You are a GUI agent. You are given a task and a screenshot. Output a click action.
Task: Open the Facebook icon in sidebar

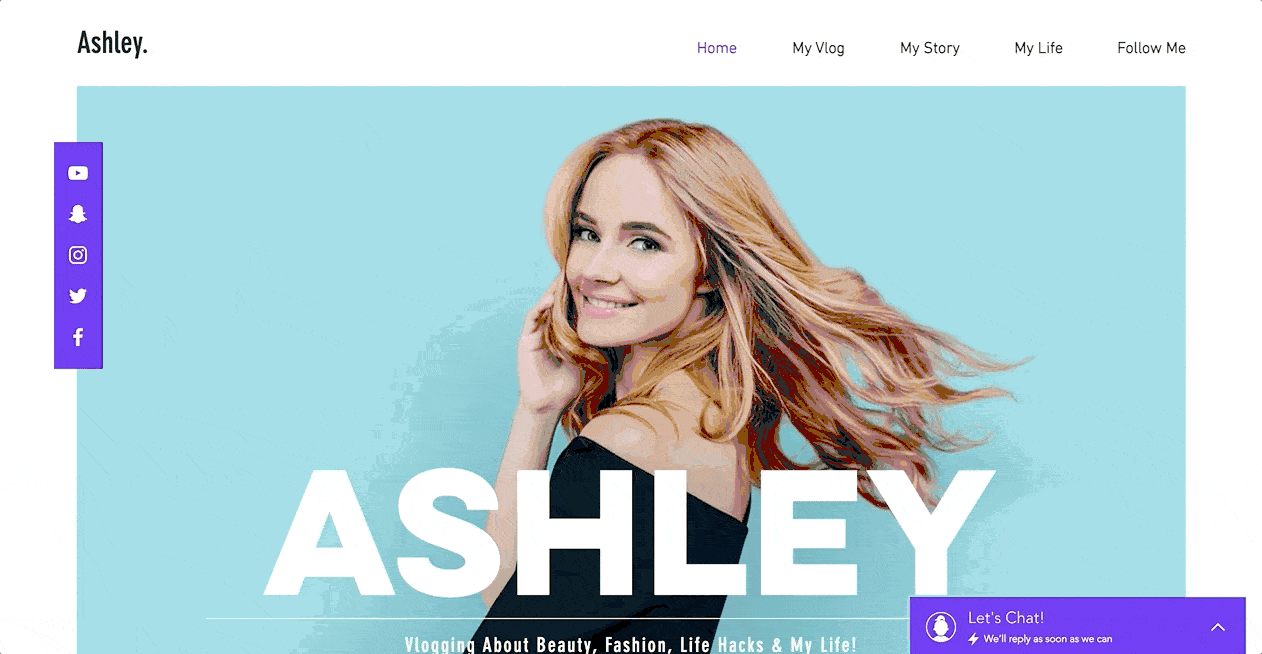pos(78,337)
